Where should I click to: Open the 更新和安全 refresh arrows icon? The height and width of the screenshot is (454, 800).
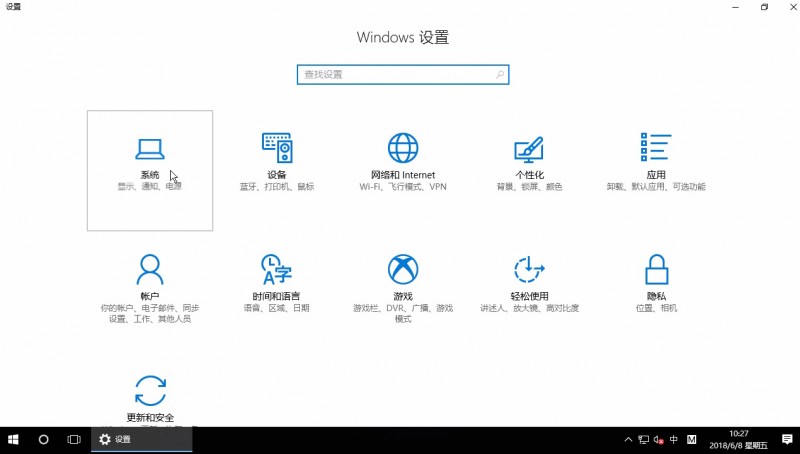point(151,391)
